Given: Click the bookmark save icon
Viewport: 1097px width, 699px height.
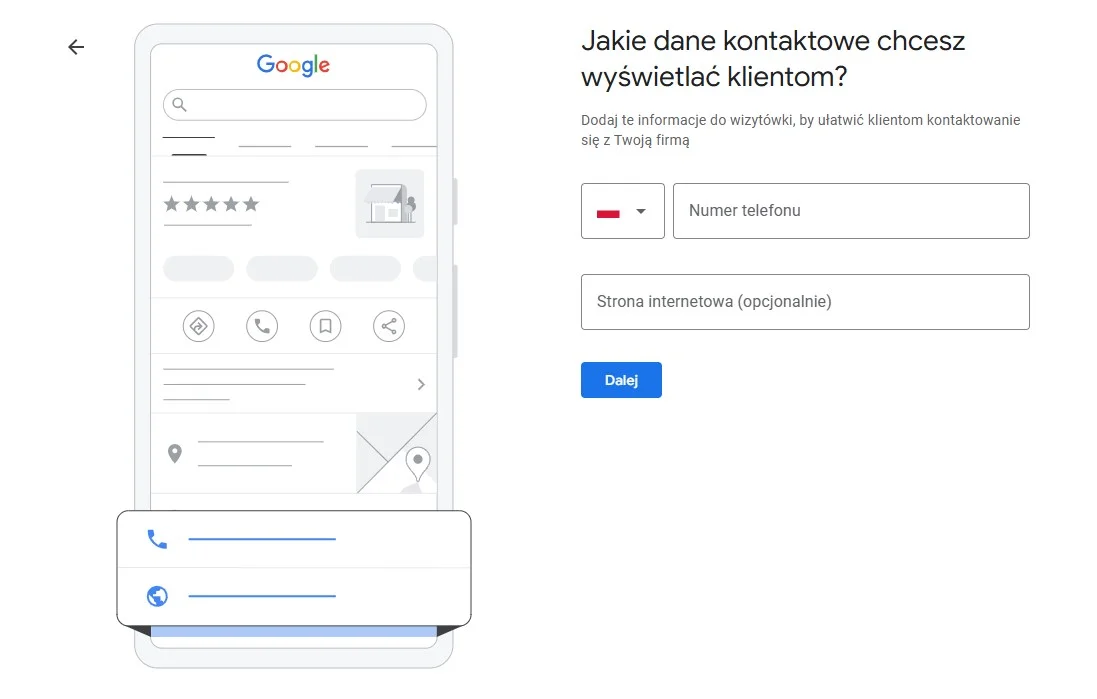Looking at the screenshot, I should [325, 326].
